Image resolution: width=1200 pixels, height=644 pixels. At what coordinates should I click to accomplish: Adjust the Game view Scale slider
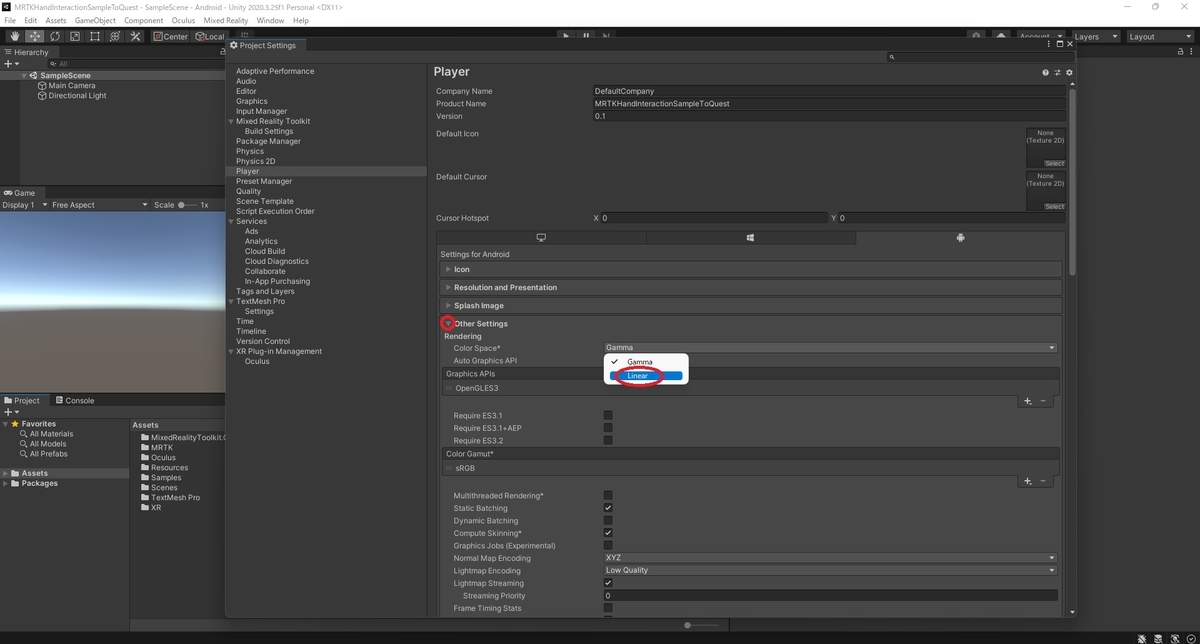187,205
